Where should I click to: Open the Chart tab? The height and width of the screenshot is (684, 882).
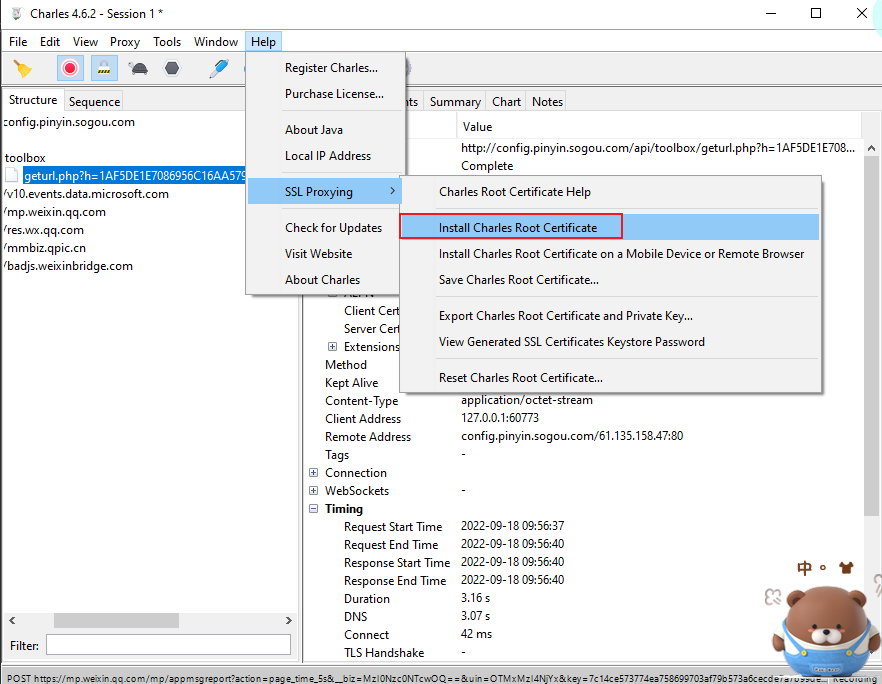(x=506, y=102)
